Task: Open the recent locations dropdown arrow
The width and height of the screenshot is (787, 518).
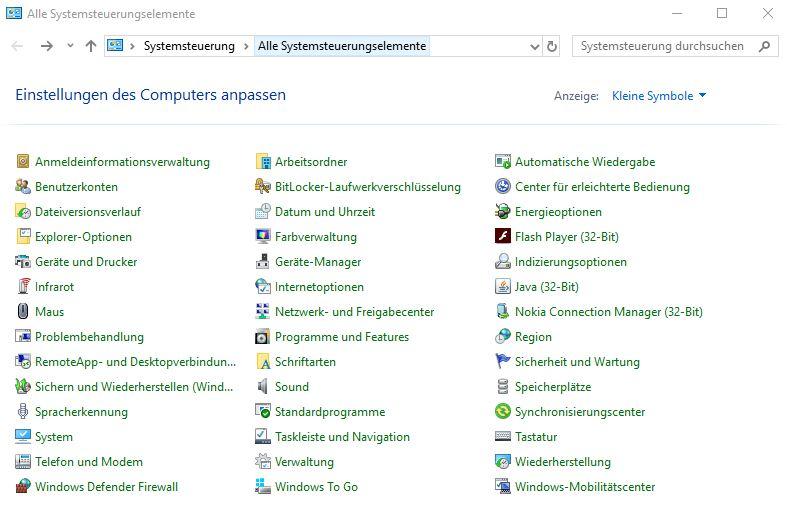Action: pos(70,46)
